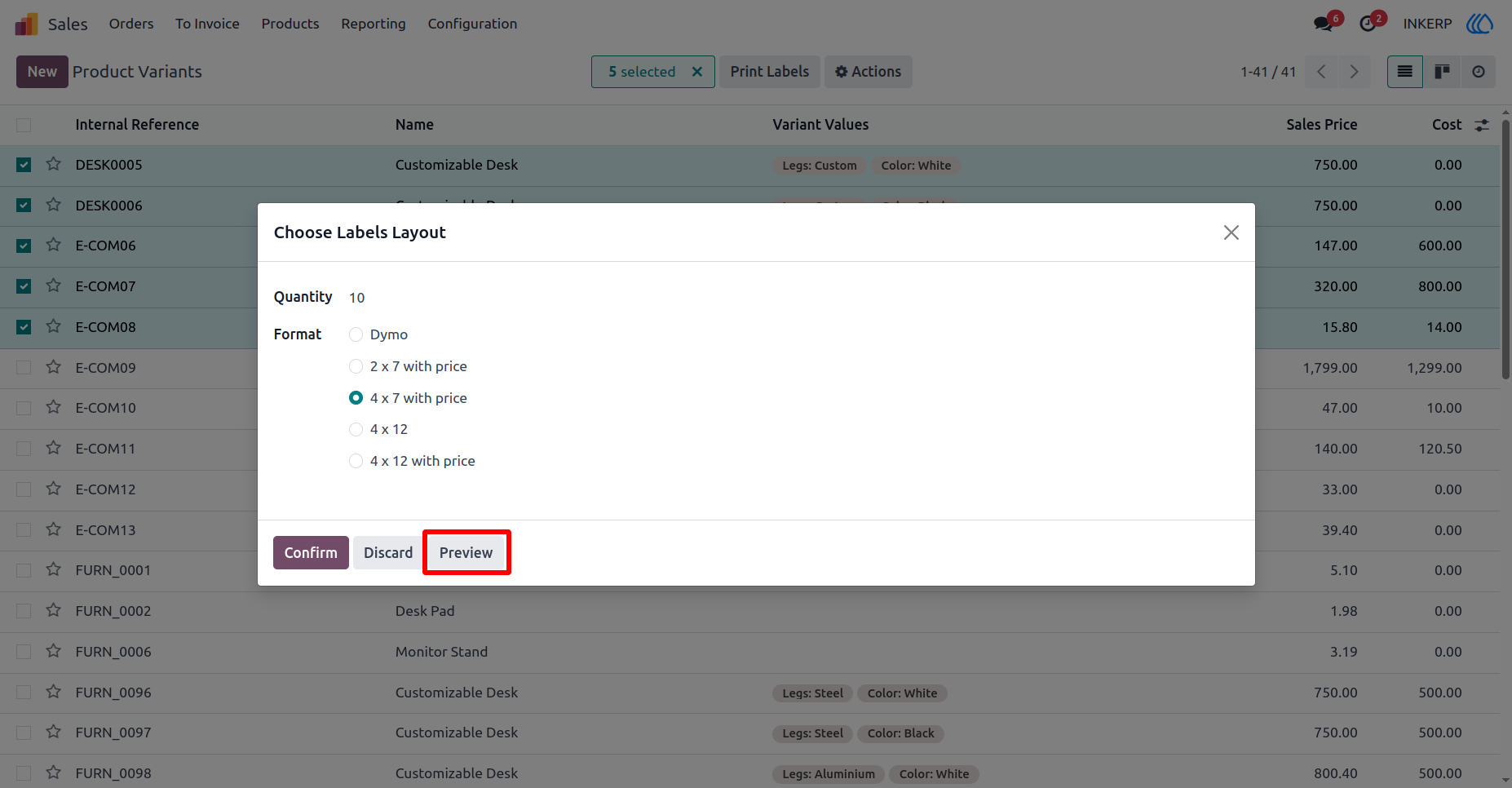1512x788 pixels.
Task: Switch to list view
Action: (x=1405, y=72)
